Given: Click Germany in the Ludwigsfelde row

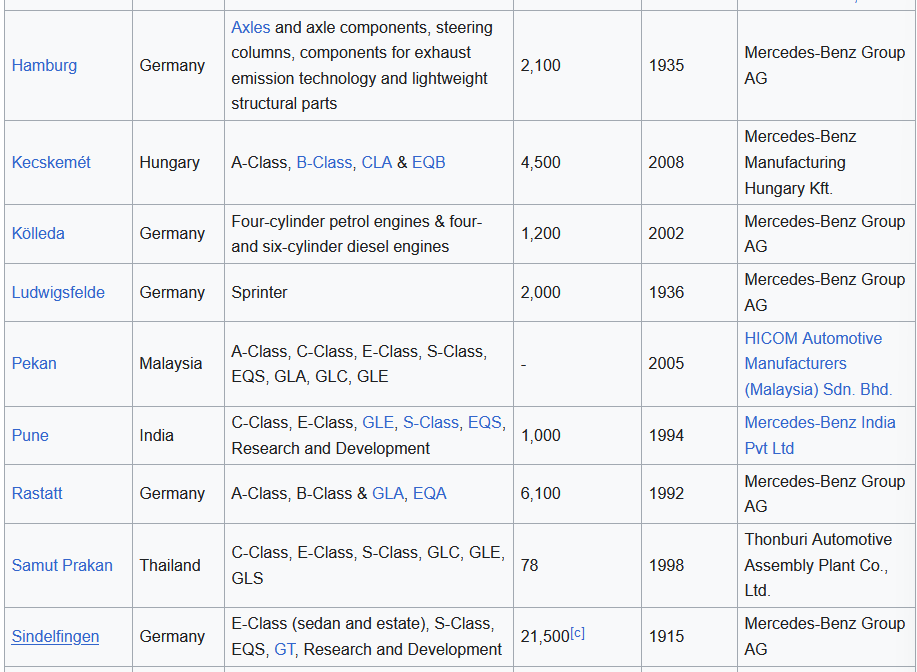Looking at the screenshot, I should pyautogui.click(x=172, y=292).
